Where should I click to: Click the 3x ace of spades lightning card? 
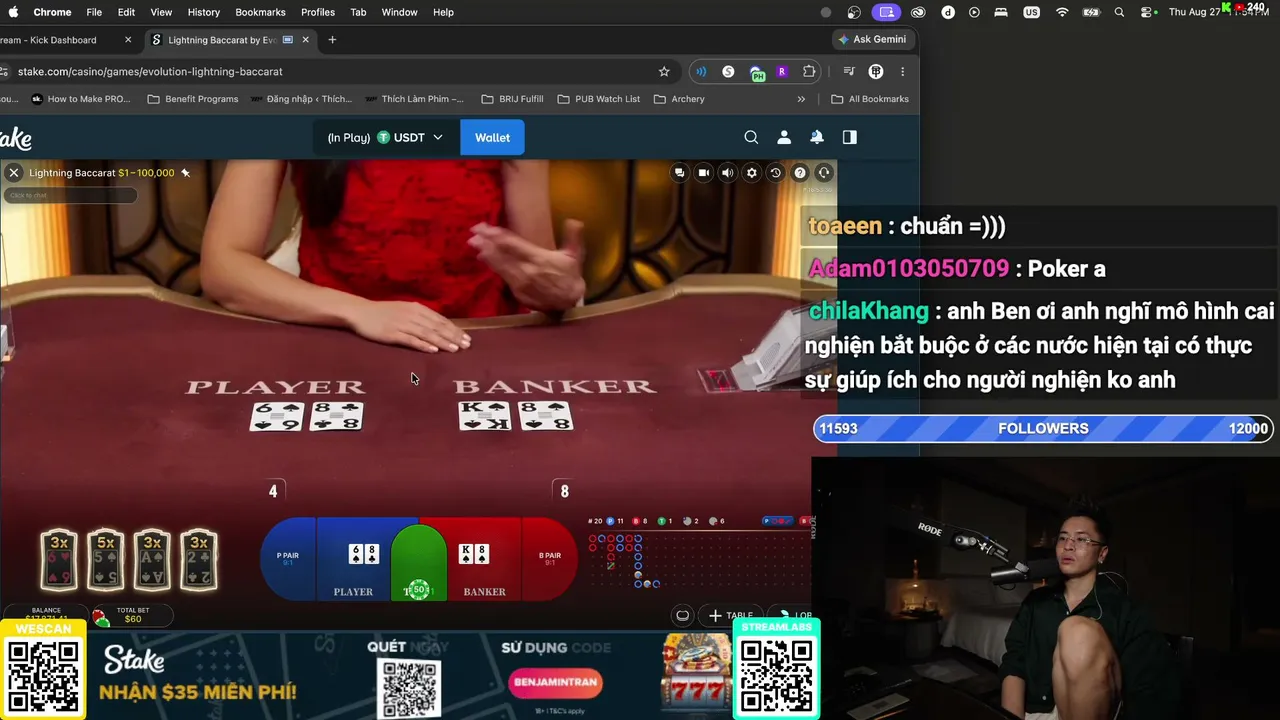tap(152, 560)
